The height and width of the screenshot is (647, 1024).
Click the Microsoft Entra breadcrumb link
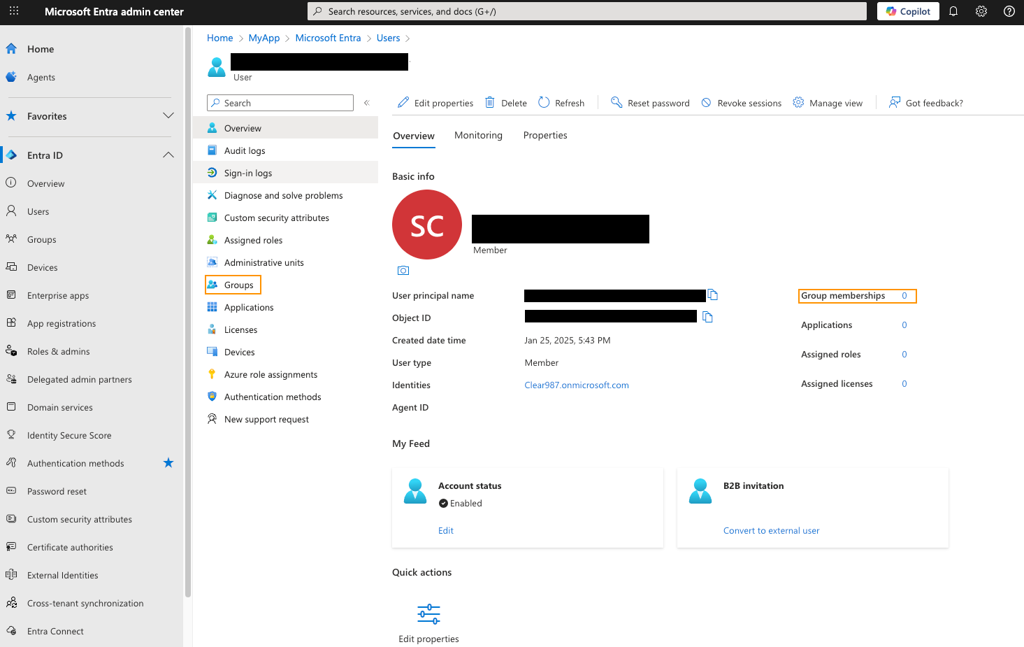tap(328, 38)
